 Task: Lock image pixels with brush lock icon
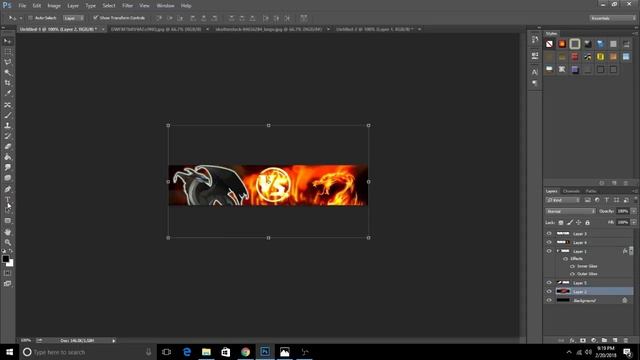coord(570,222)
